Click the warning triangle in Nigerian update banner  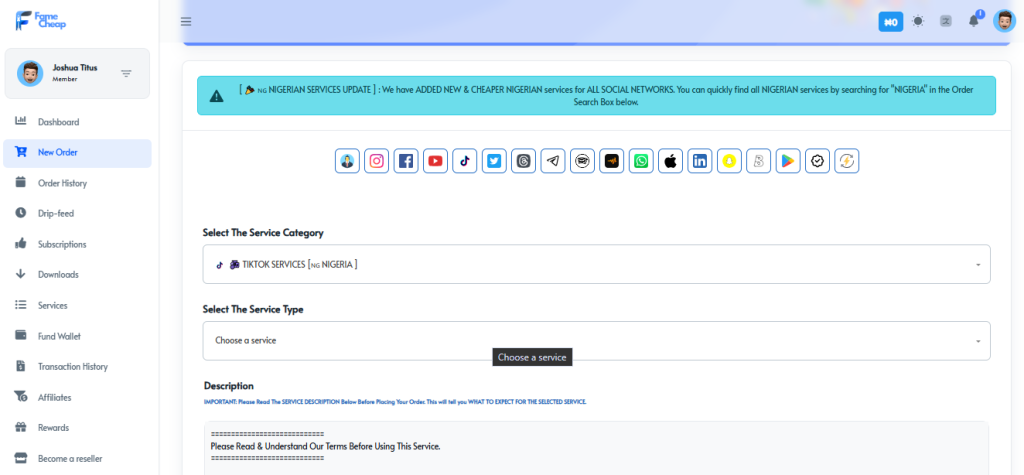(x=216, y=96)
